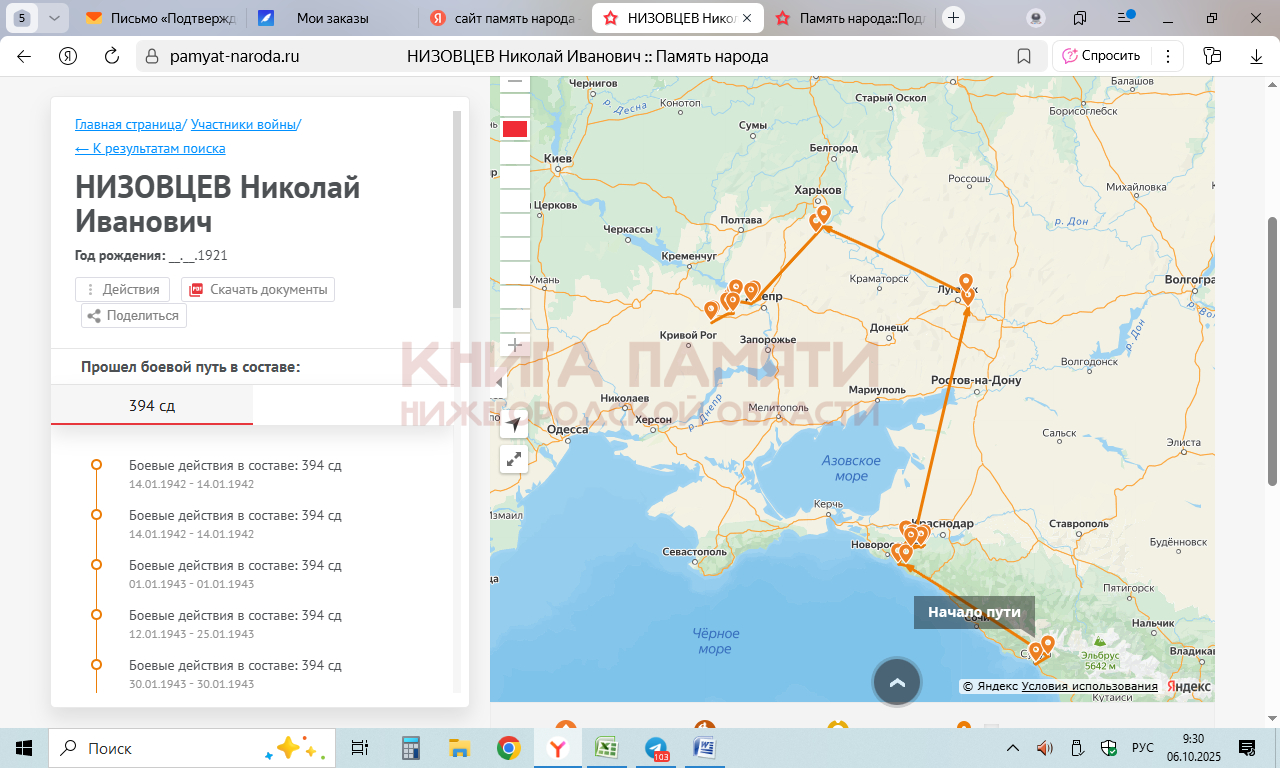This screenshot has height=768, width=1280.
Task: Select first timeline marker dated 14.01.1942
Action: (97, 465)
